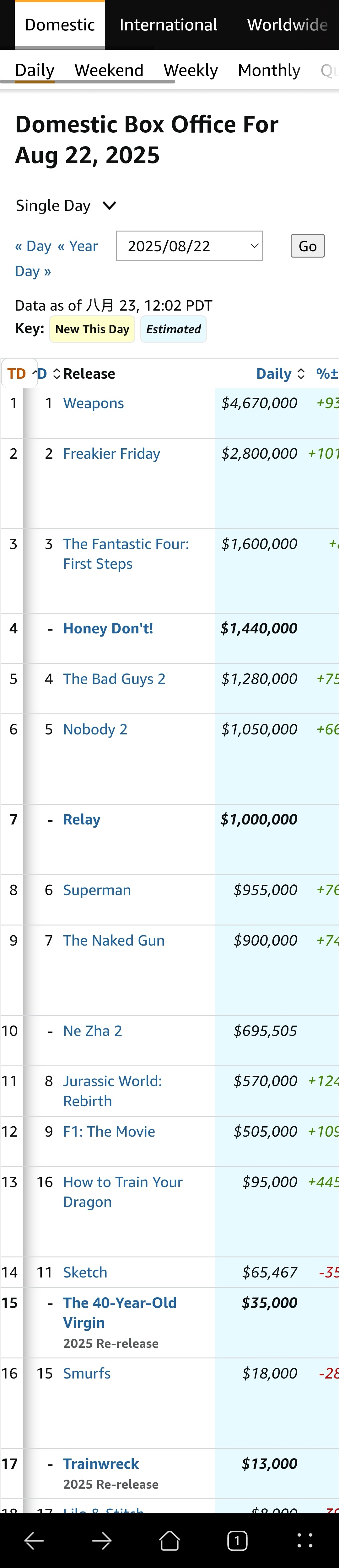Tap the browser back arrow

click(34, 1541)
